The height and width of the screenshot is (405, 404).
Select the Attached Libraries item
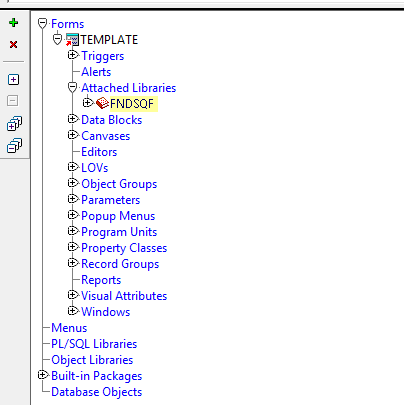129,88
